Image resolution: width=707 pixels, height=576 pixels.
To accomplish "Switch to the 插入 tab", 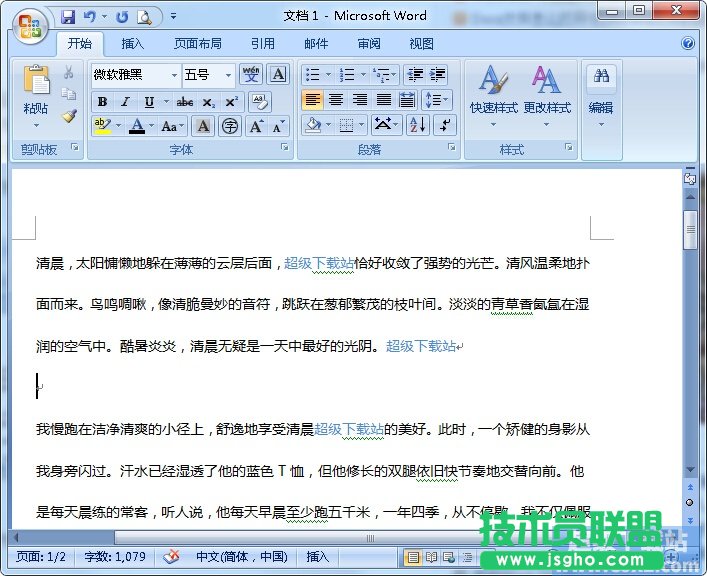I will (x=132, y=44).
